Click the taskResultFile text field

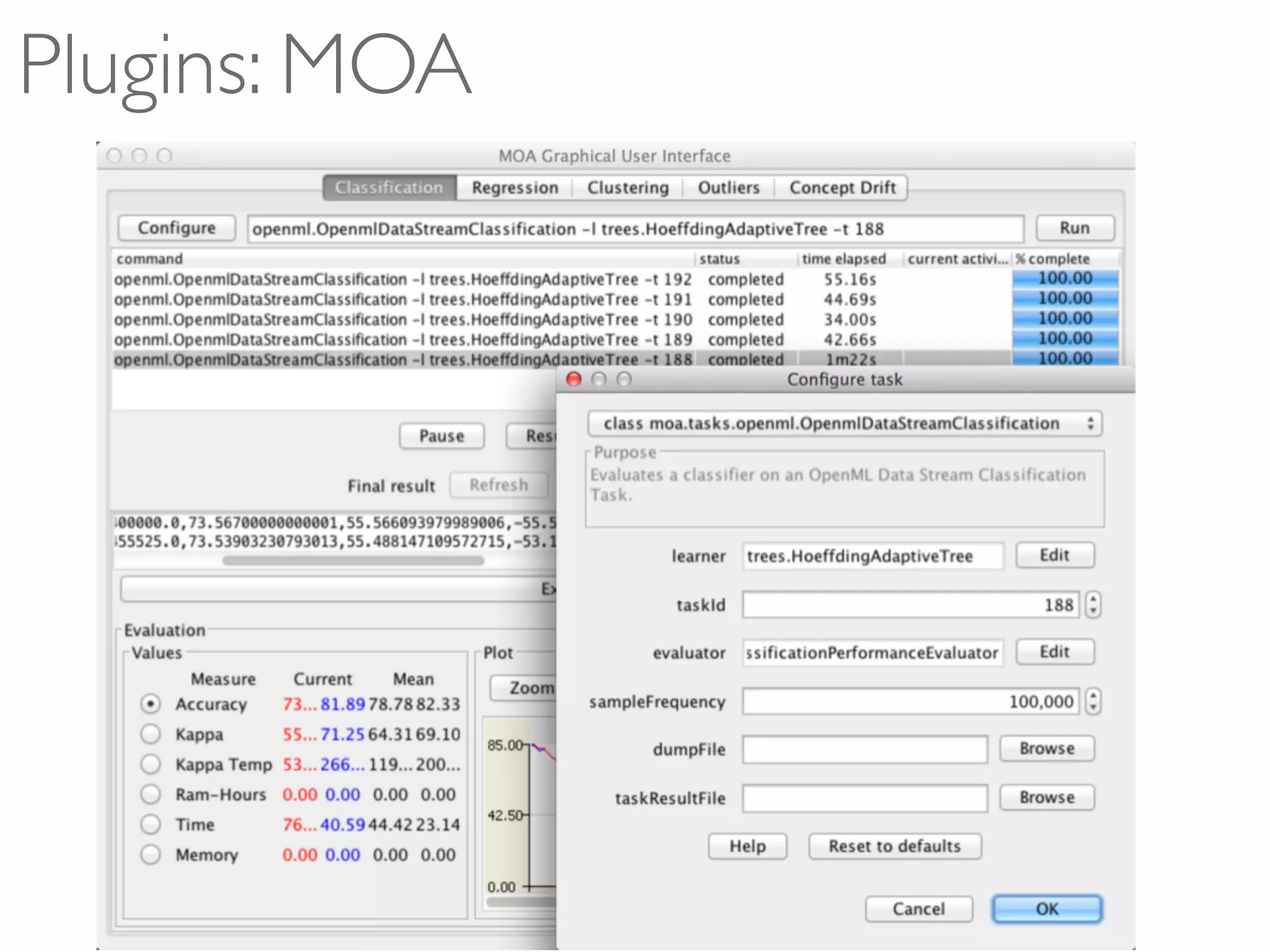point(865,798)
